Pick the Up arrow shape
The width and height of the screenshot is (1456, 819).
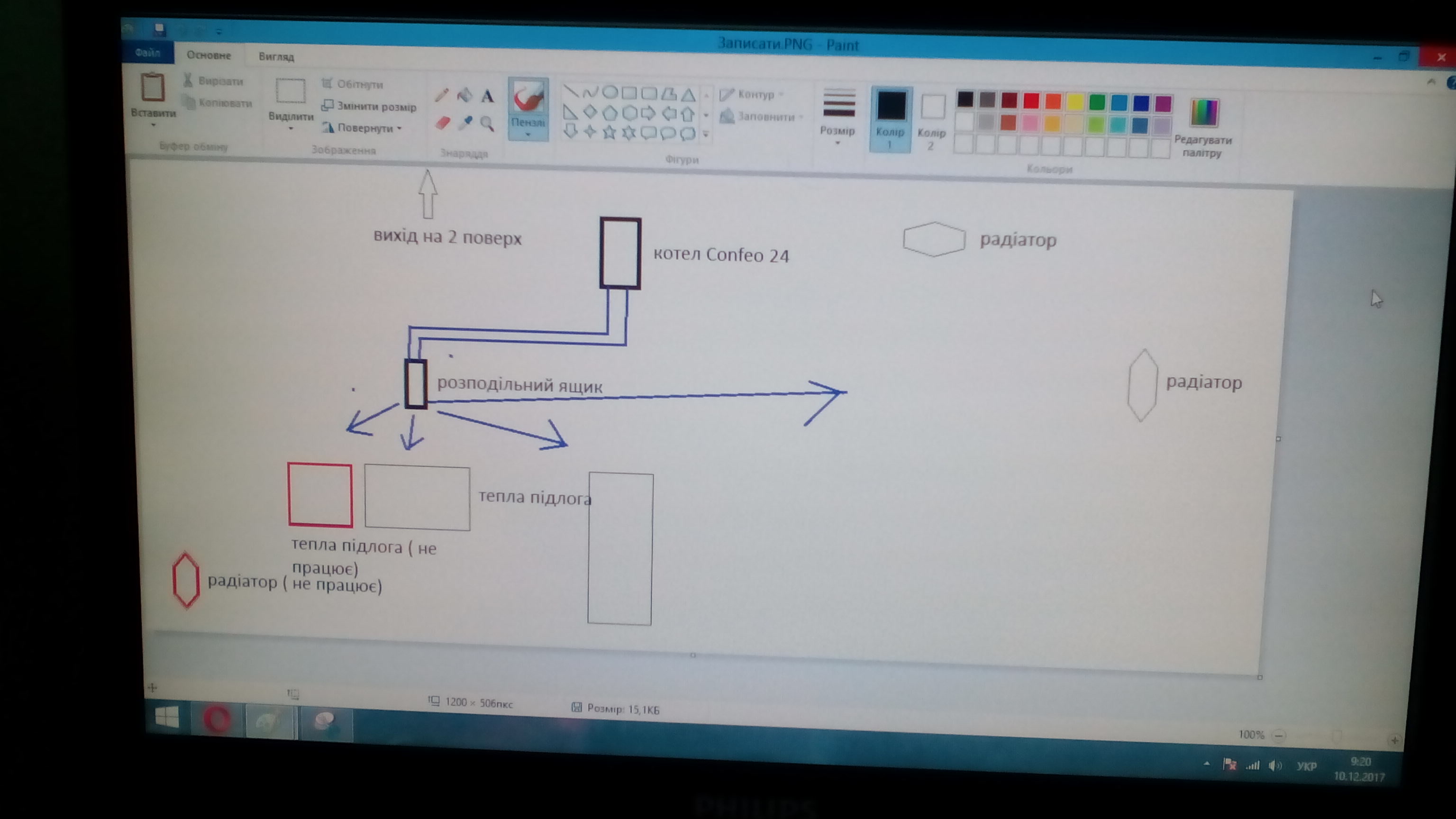pyautogui.click(x=688, y=115)
